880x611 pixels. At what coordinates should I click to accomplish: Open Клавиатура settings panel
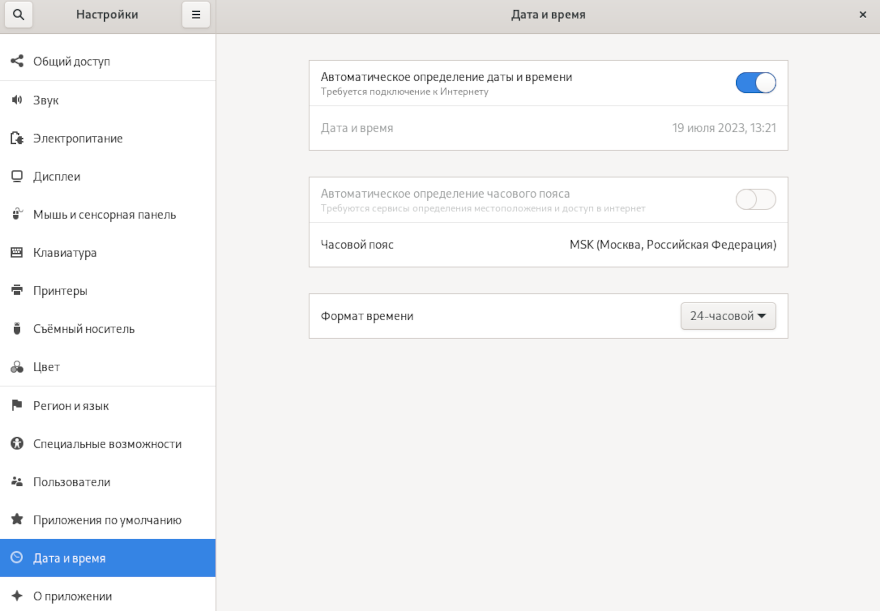pos(65,252)
